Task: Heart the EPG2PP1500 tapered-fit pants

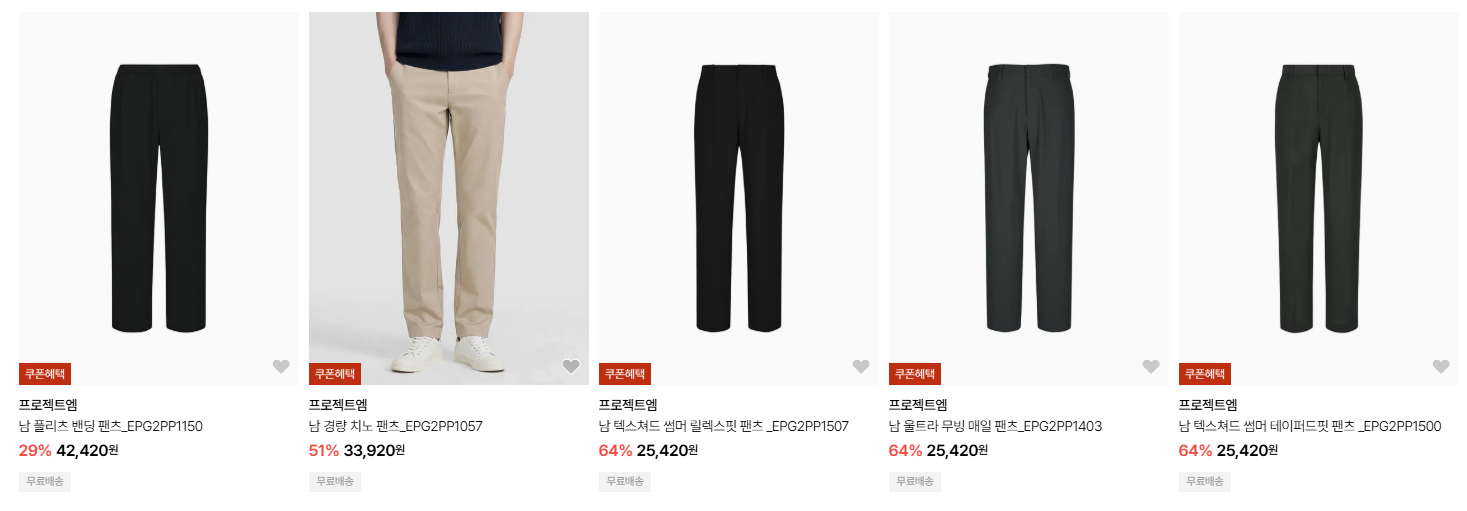Action: 1441,367
